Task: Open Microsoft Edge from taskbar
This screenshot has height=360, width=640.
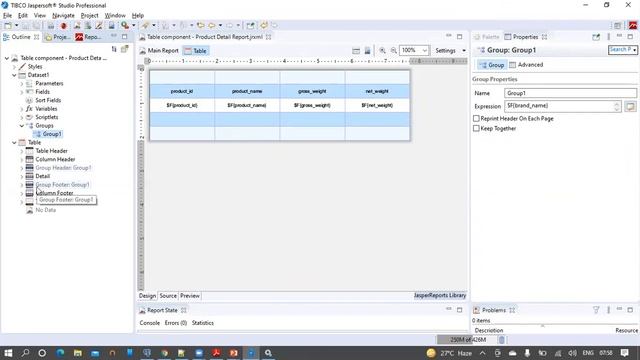Action: click(x=60, y=353)
